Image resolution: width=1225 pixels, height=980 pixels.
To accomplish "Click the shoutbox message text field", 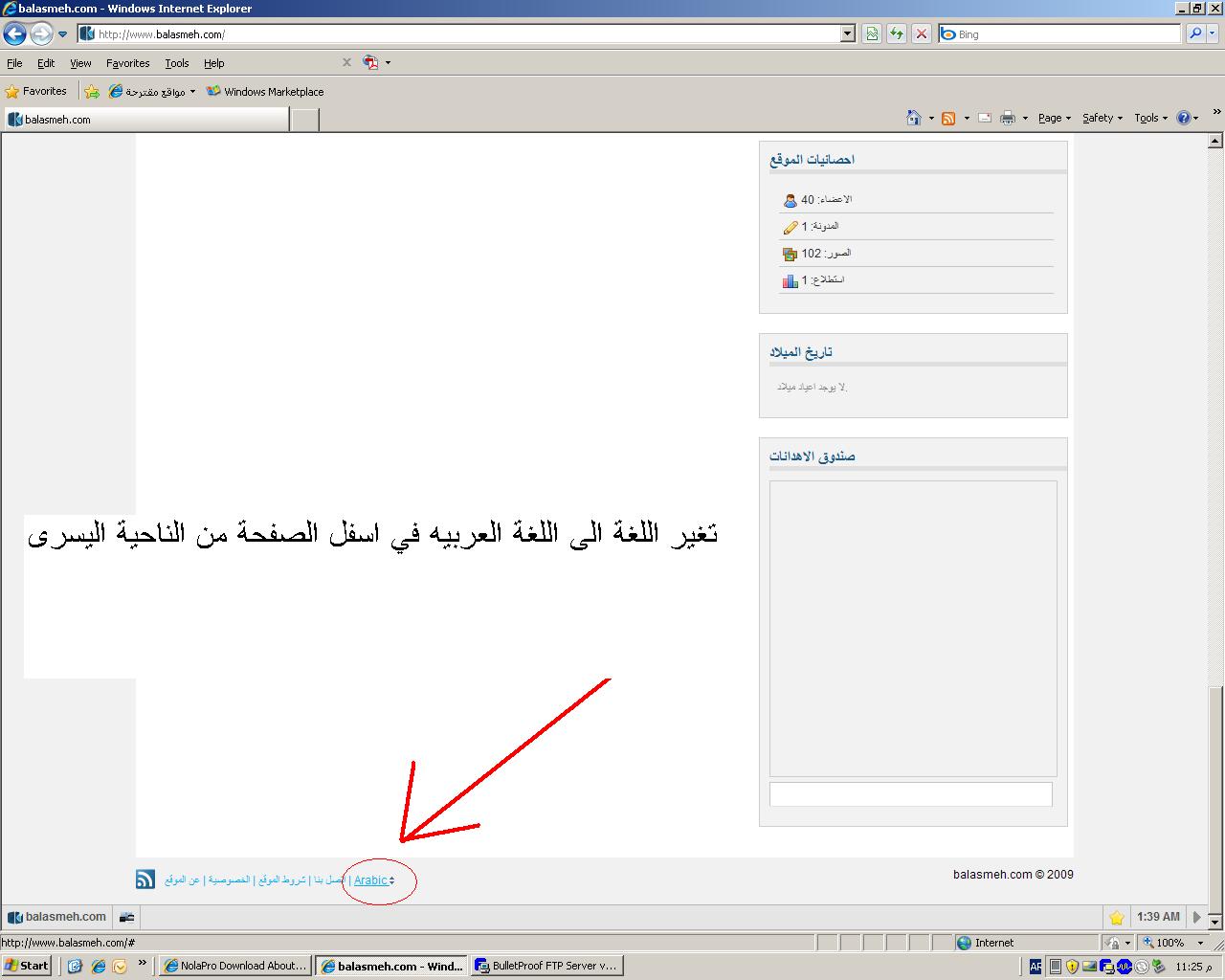I will tap(910, 794).
